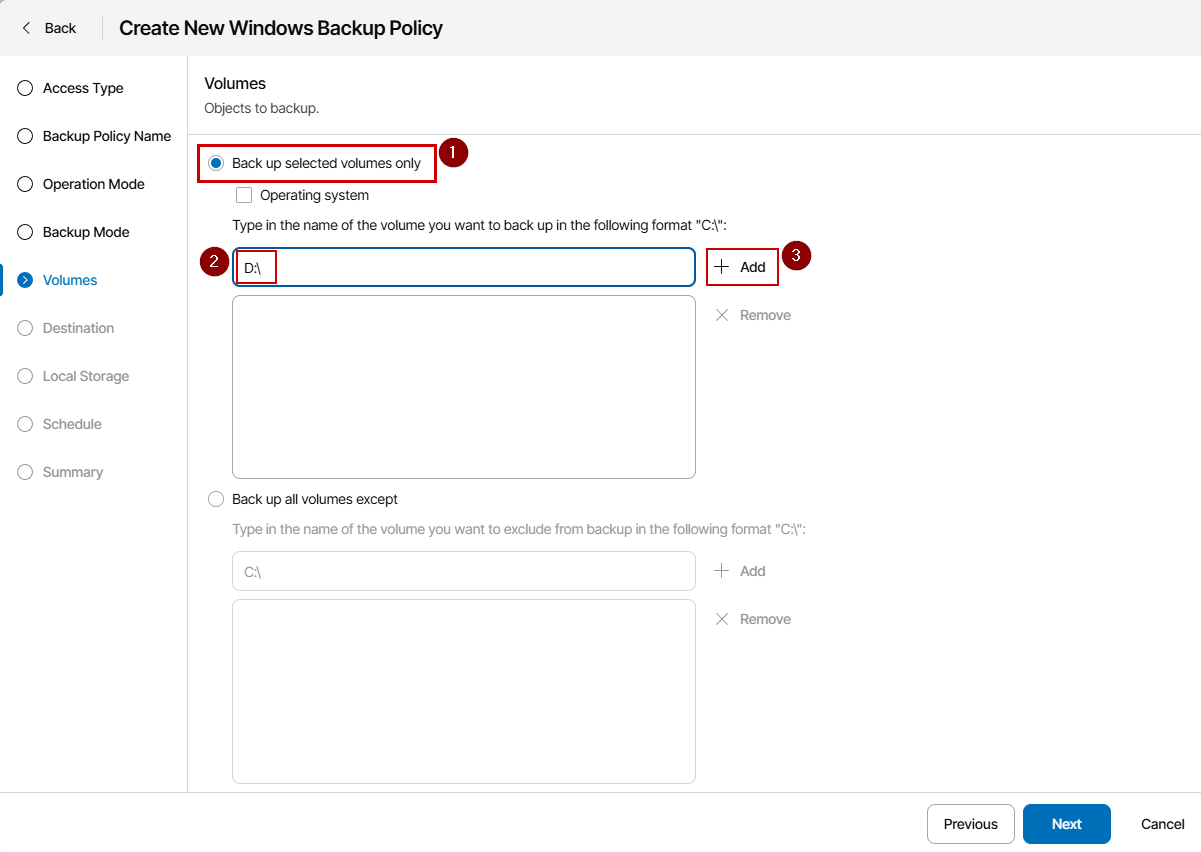Open the Operation Mode step

tap(93, 184)
